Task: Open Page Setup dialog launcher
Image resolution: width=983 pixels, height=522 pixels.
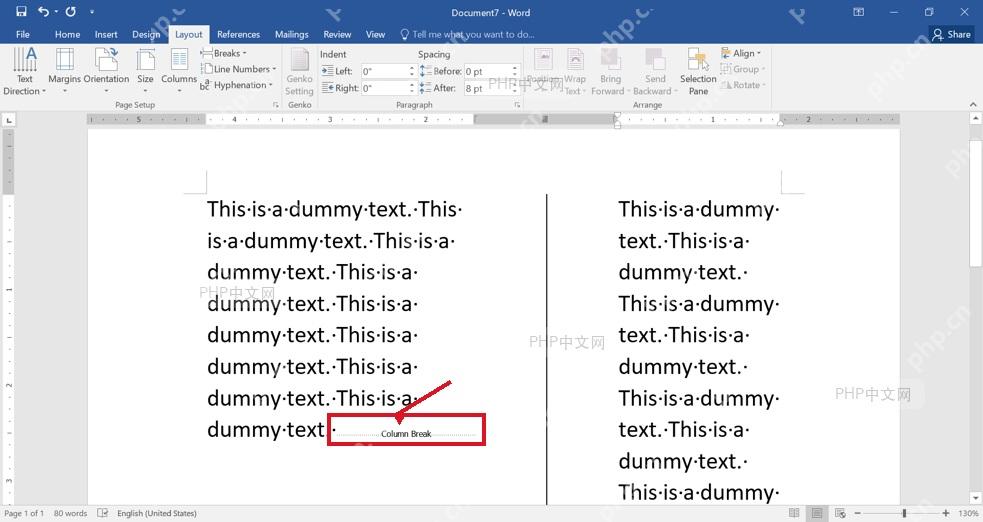Action: (x=276, y=105)
